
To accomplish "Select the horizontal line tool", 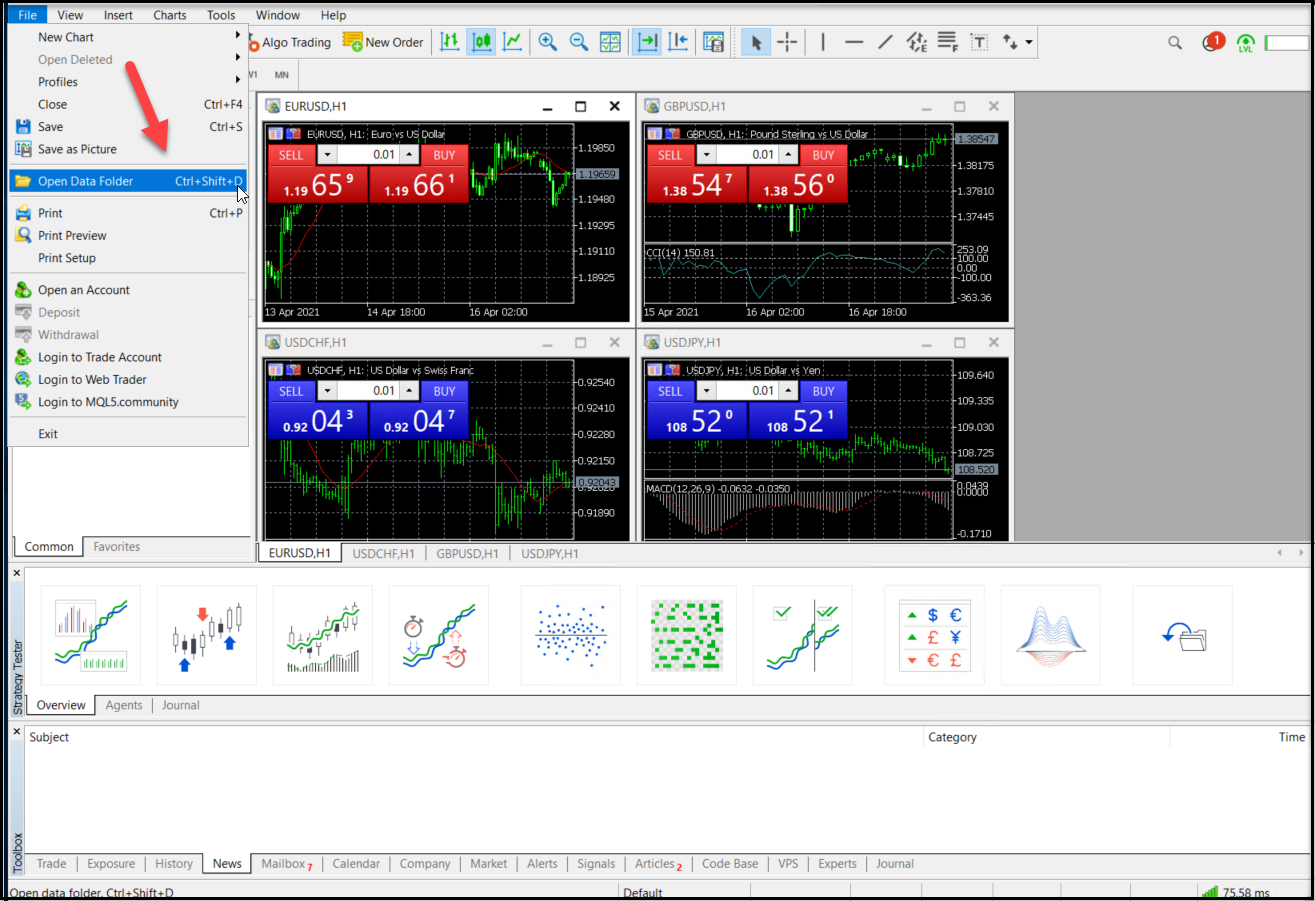I will [x=854, y=42].
